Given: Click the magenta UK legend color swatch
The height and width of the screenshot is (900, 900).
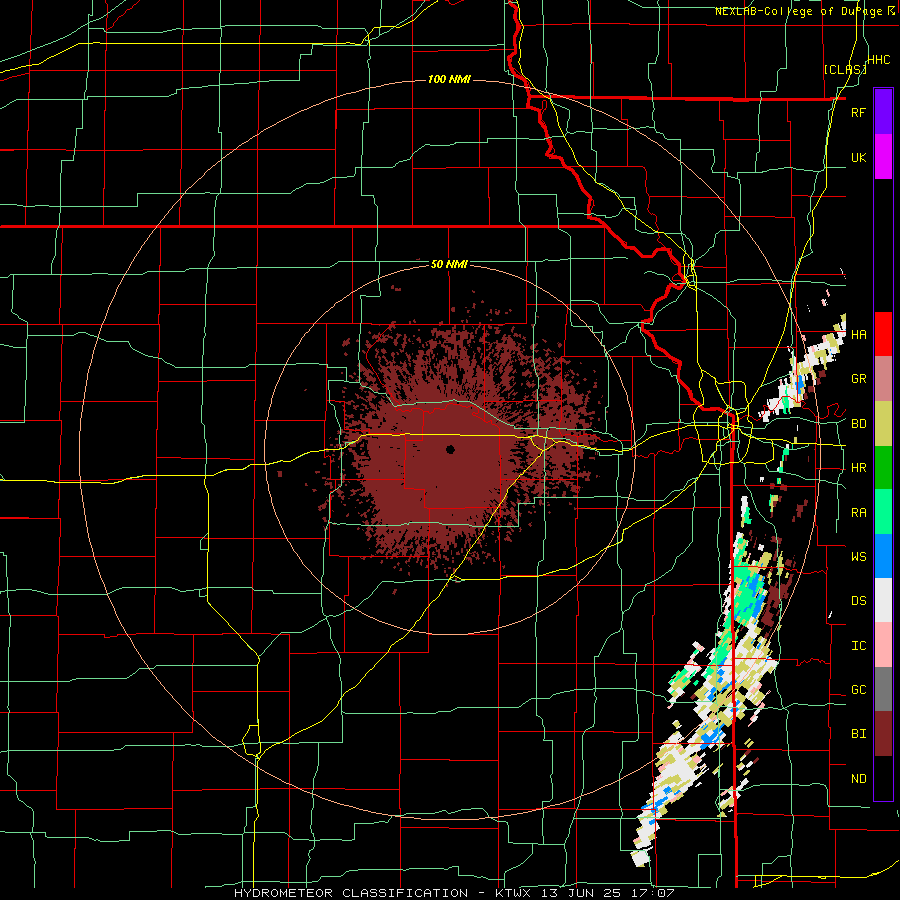Looking at the screenshot, I should [x=883, y=157].
